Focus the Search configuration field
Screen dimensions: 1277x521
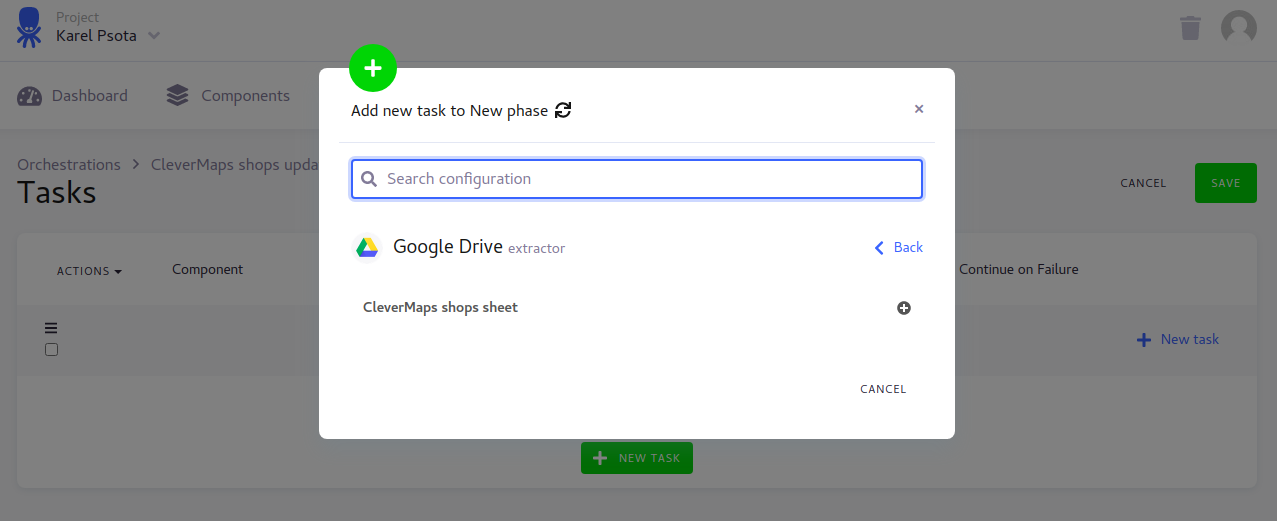point(636,179)
